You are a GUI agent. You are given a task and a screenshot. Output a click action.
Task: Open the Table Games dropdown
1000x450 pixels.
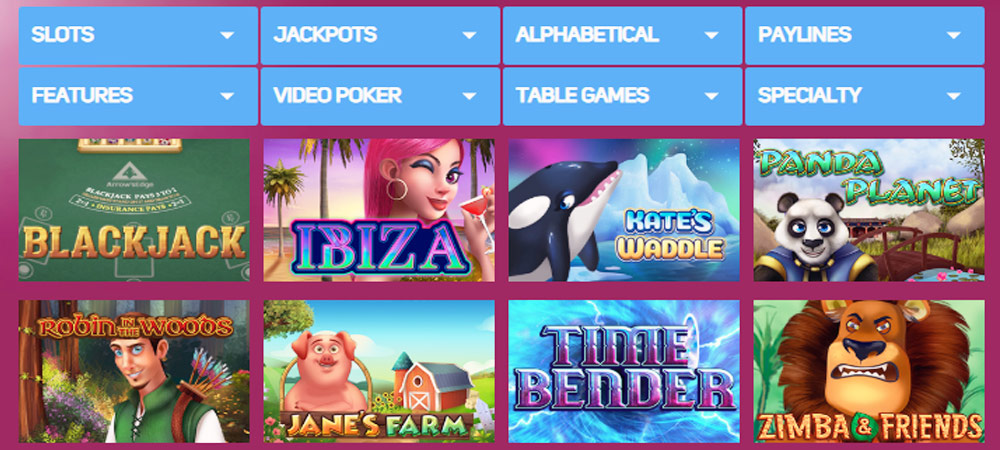[x=622, y=96]
